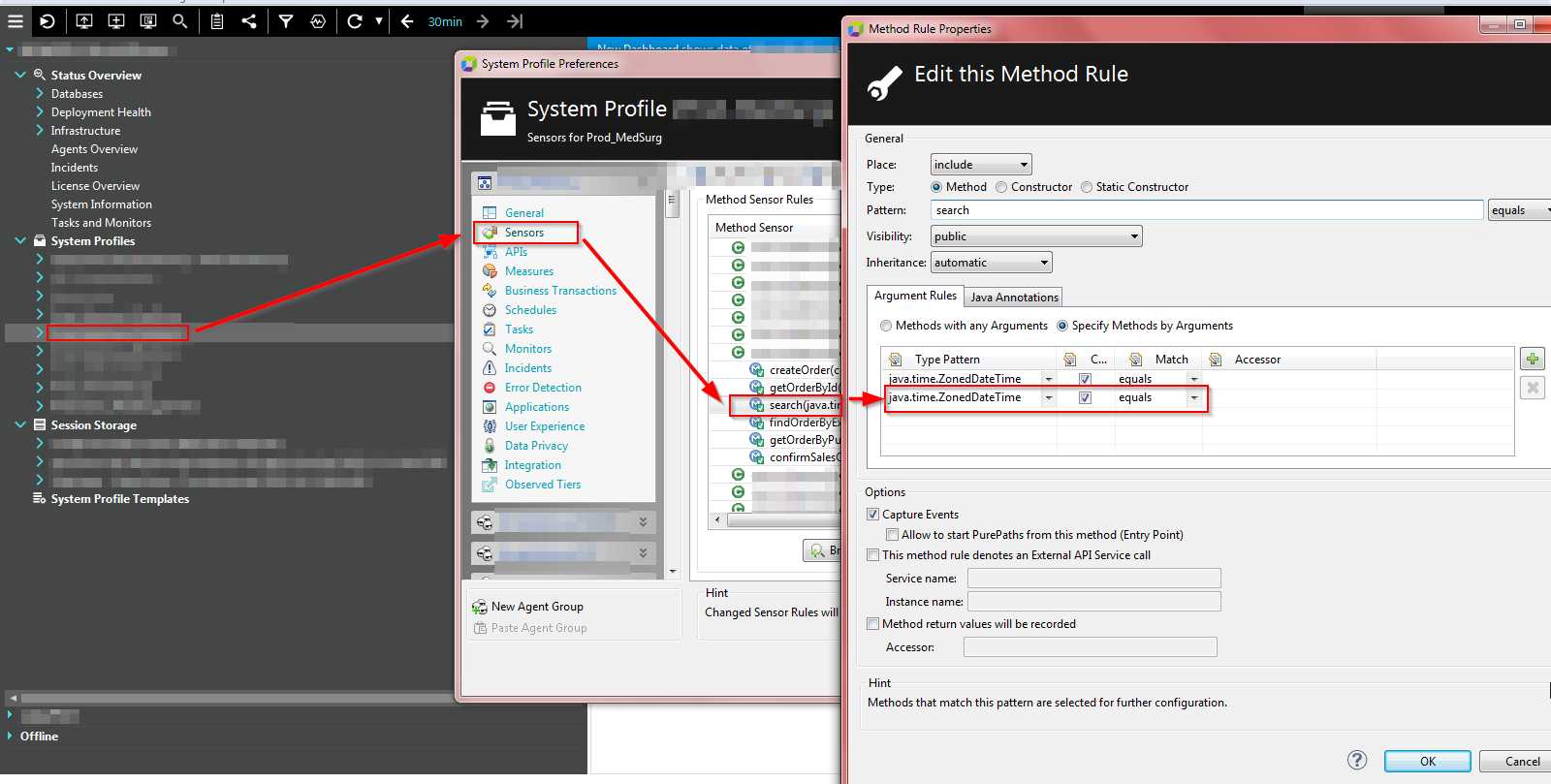Open the refresh options dropdown arrow
The width and height of the screenshot is (1551, 784).
[379, 20]
